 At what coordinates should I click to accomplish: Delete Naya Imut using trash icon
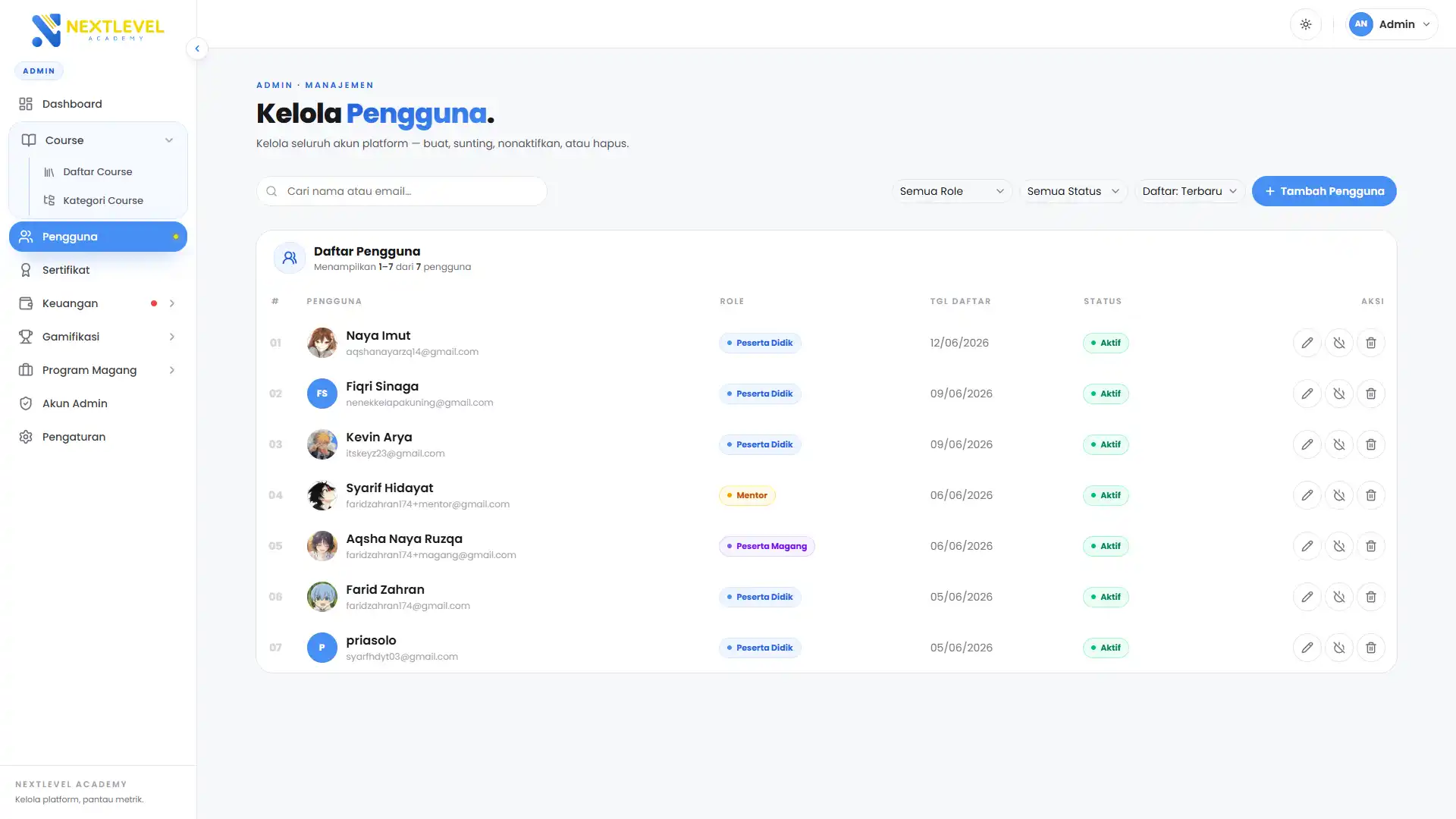[x=1370, y=343]
